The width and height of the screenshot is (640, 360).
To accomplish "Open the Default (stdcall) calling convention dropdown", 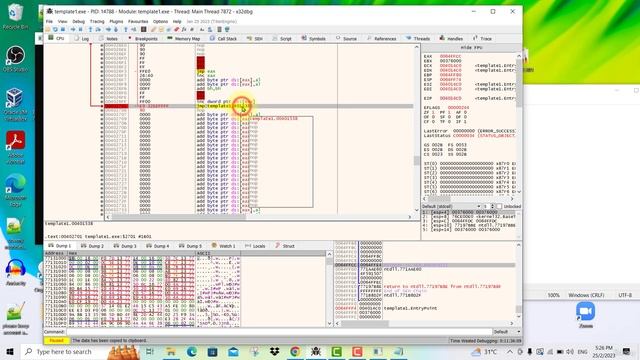I will pos(451,207).
